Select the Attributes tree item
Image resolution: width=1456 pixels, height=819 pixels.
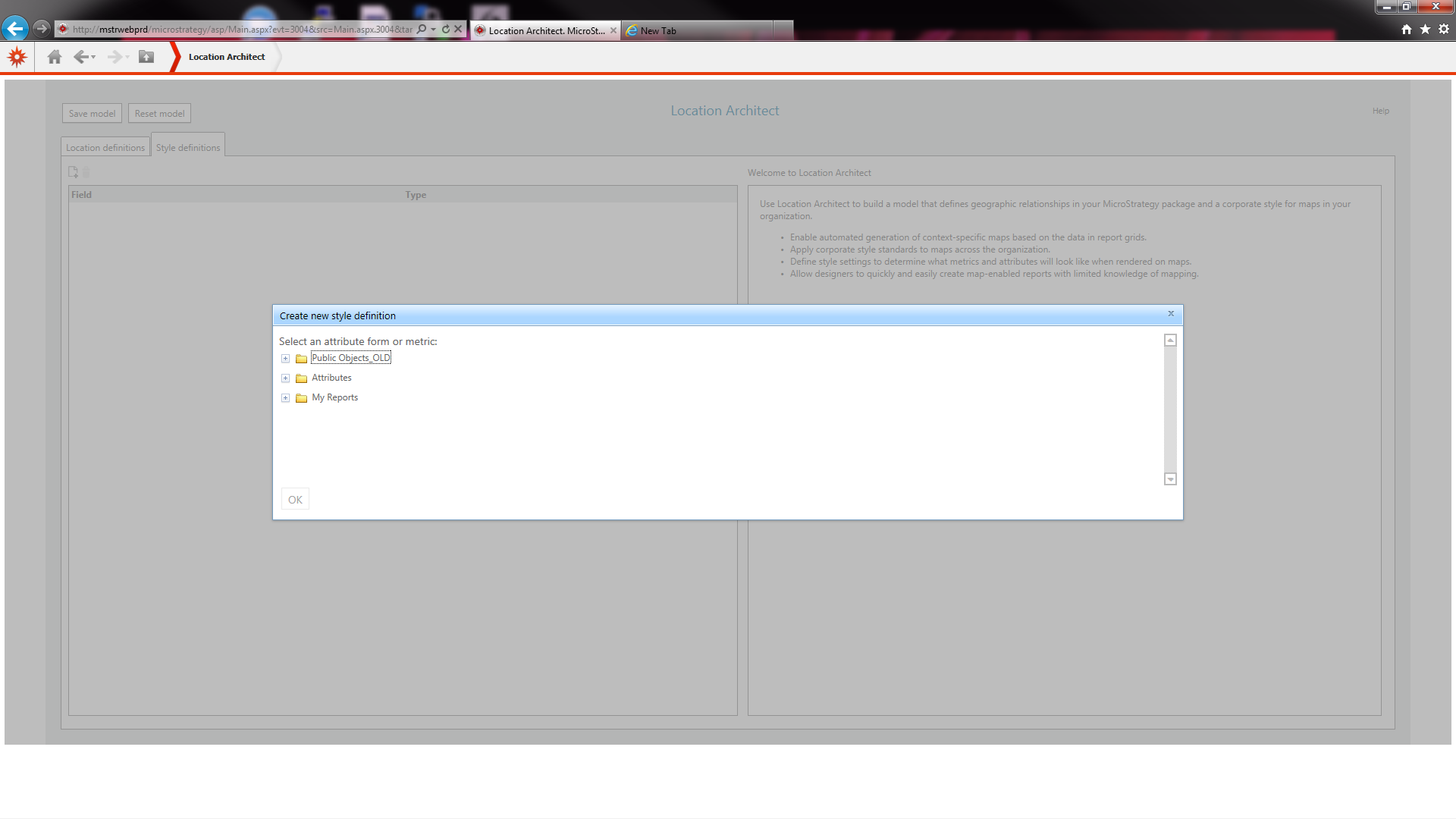[331, 378]
